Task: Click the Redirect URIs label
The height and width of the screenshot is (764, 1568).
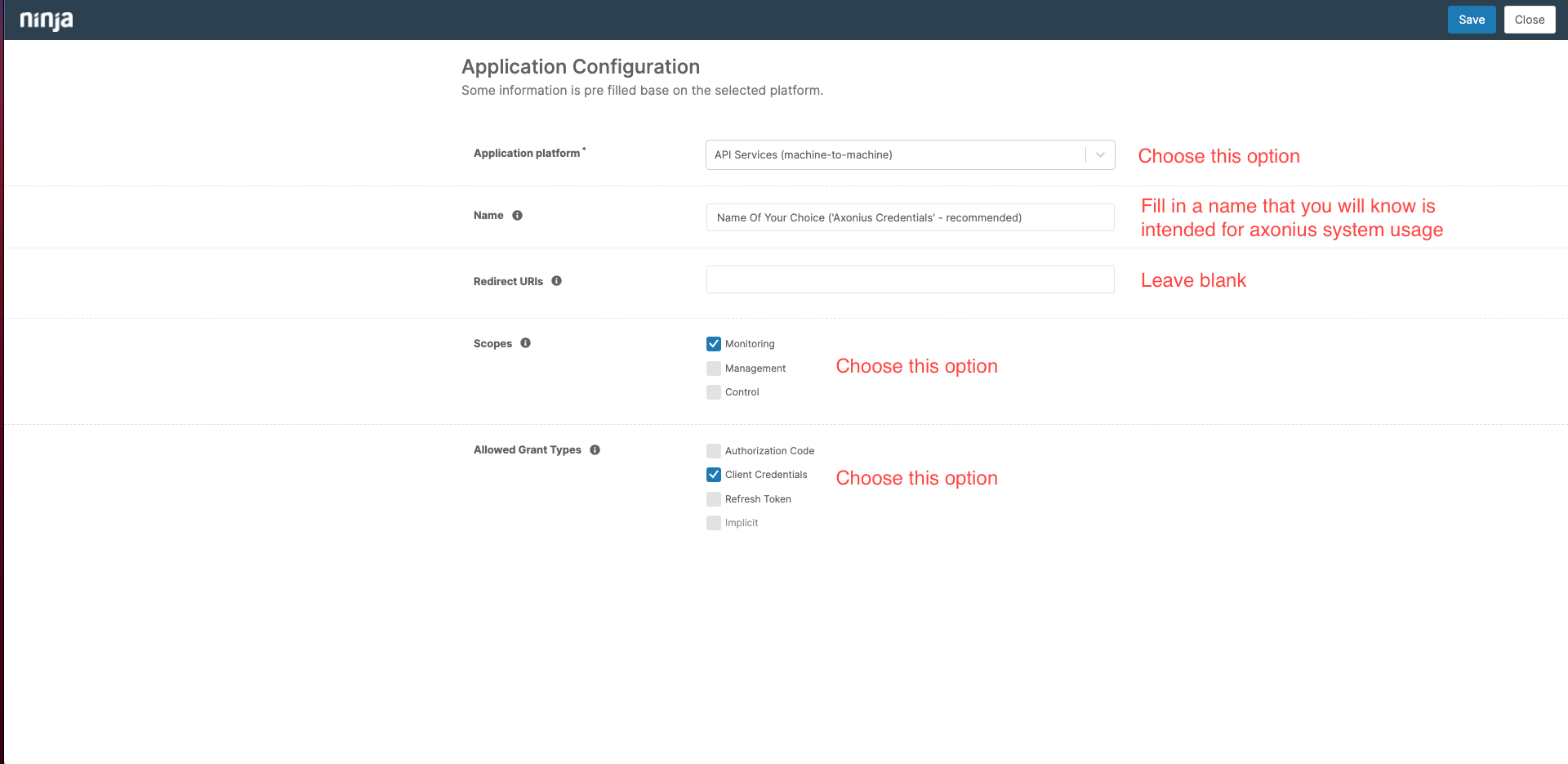Action: [508, 281]
